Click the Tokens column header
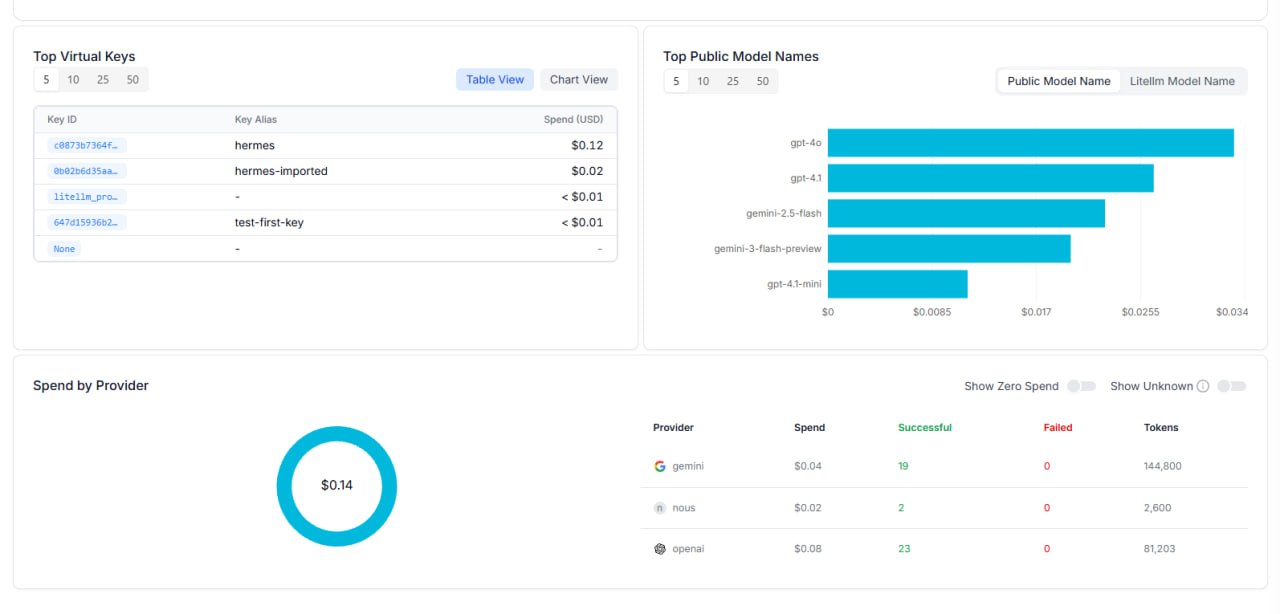 [1161, 427]
